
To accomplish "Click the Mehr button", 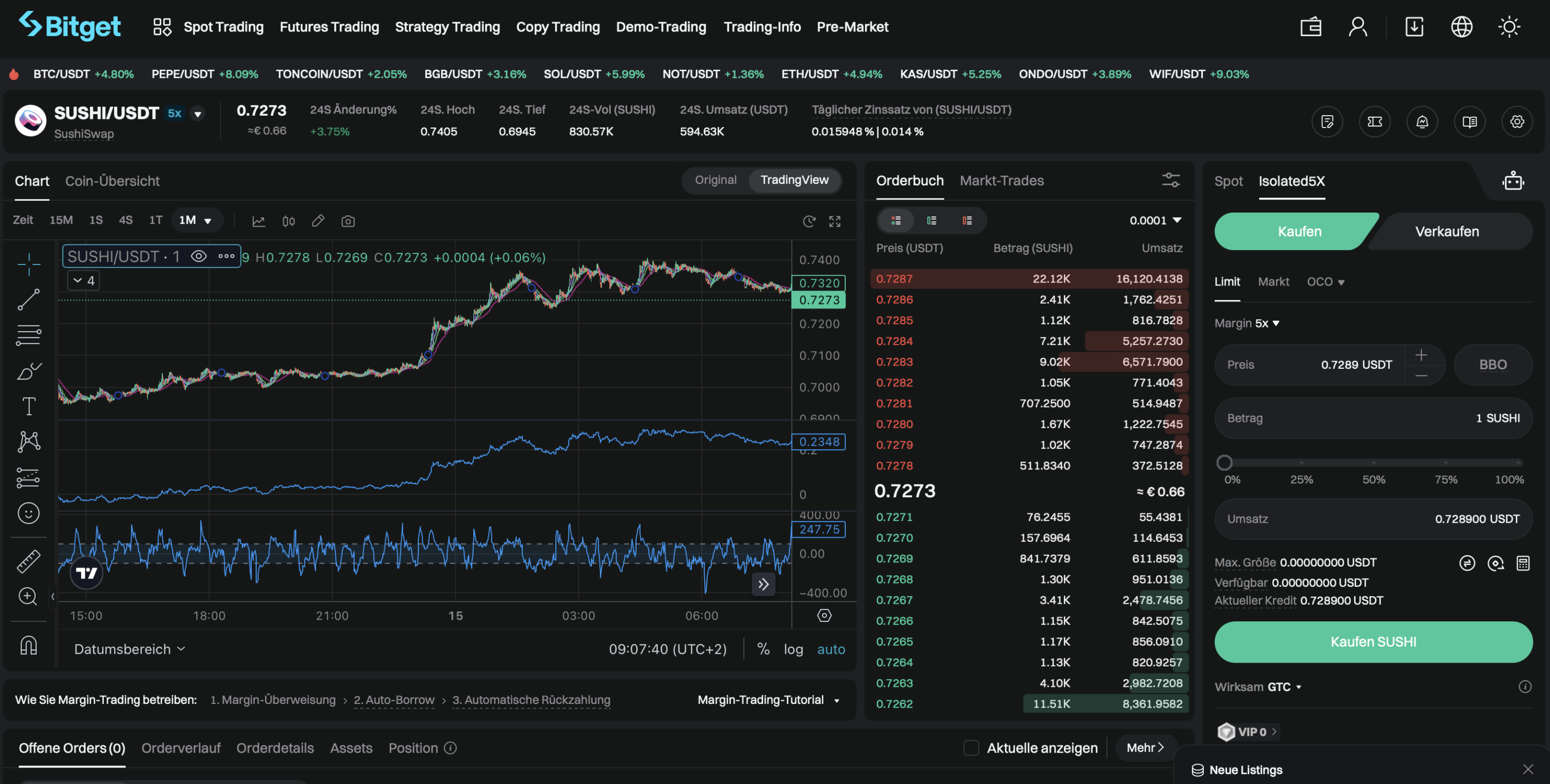I will (1145, 747).
